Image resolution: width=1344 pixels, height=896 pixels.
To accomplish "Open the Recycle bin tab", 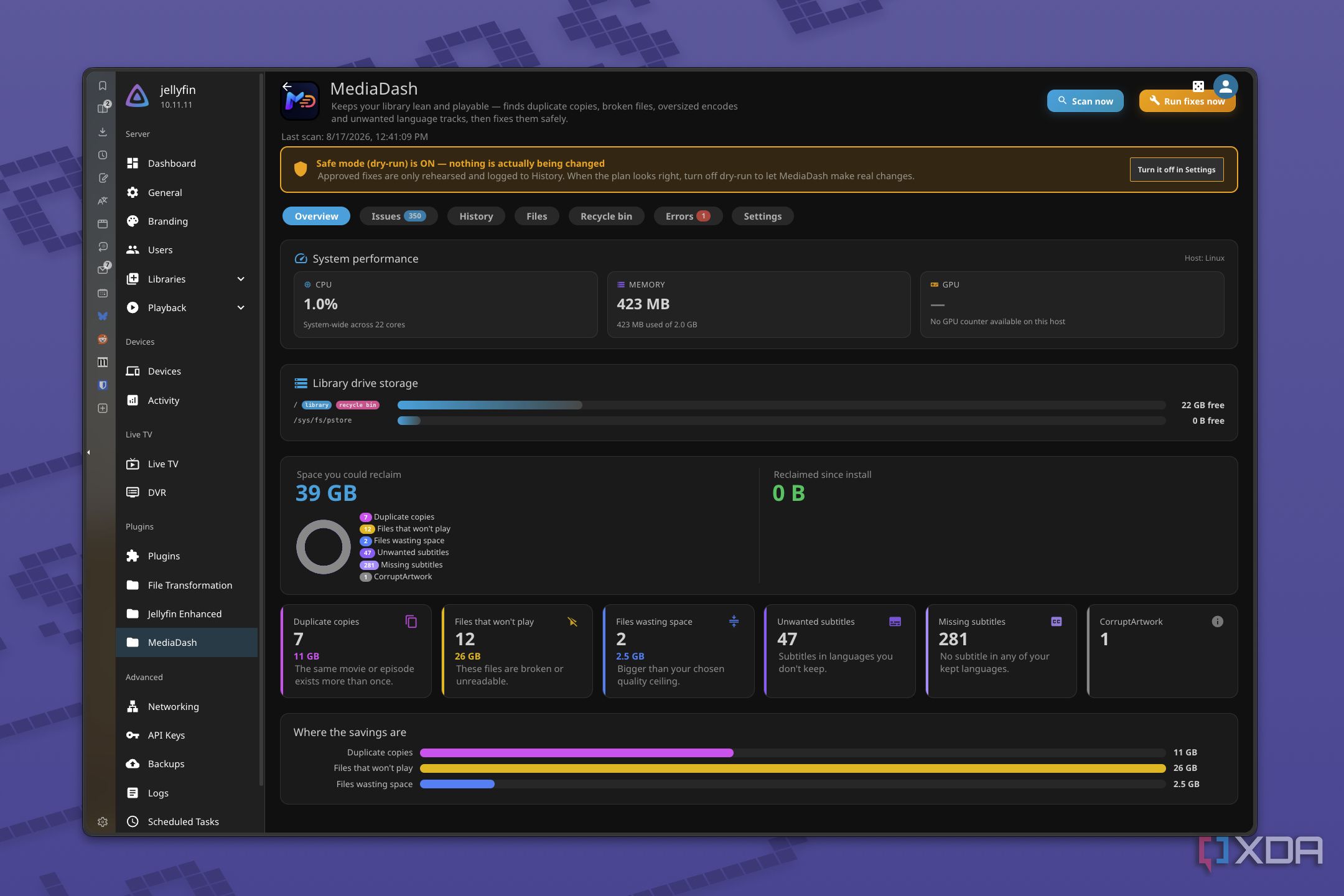I will point(606,216).
